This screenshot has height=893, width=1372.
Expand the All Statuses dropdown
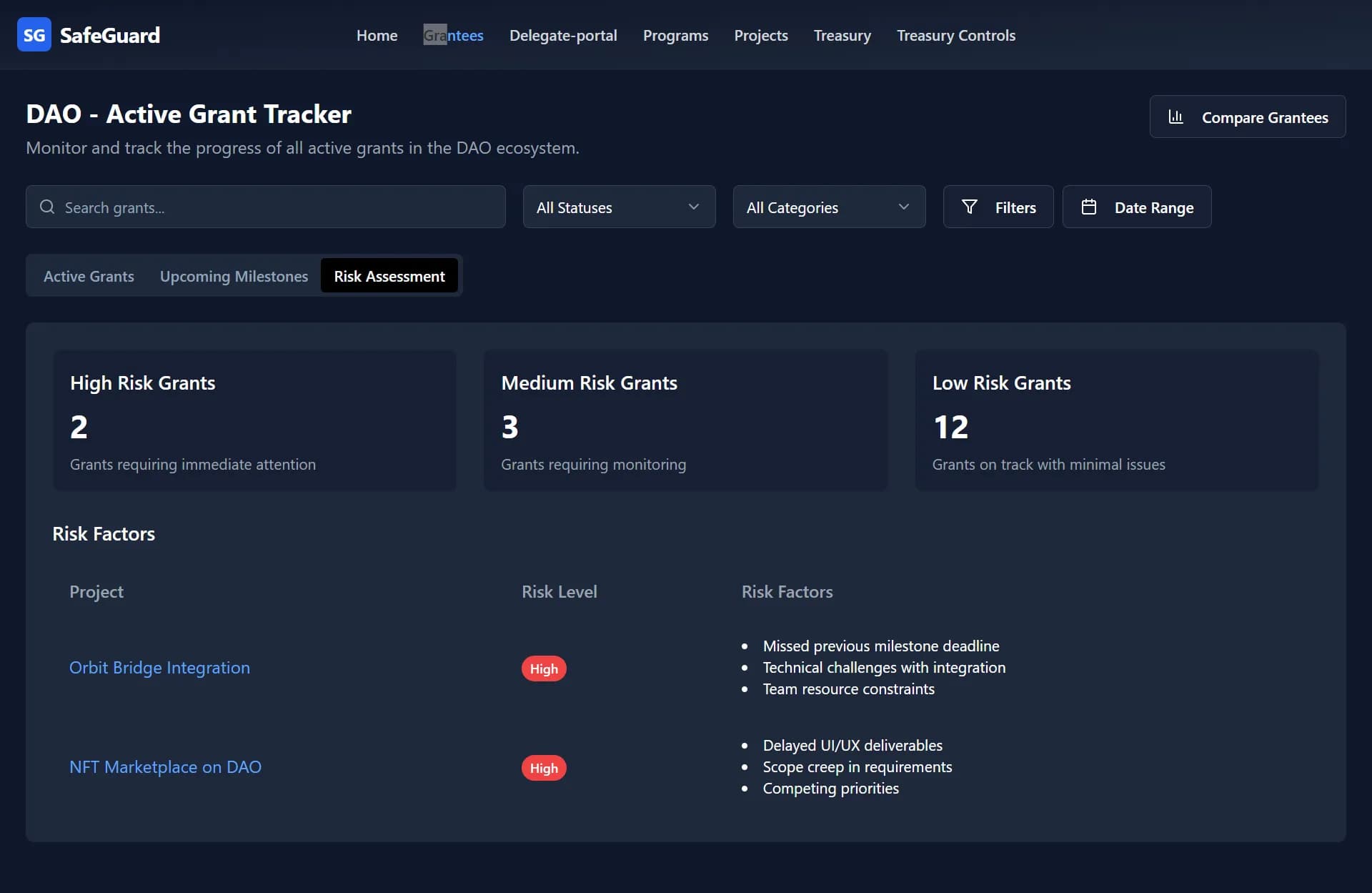(619, 207)
